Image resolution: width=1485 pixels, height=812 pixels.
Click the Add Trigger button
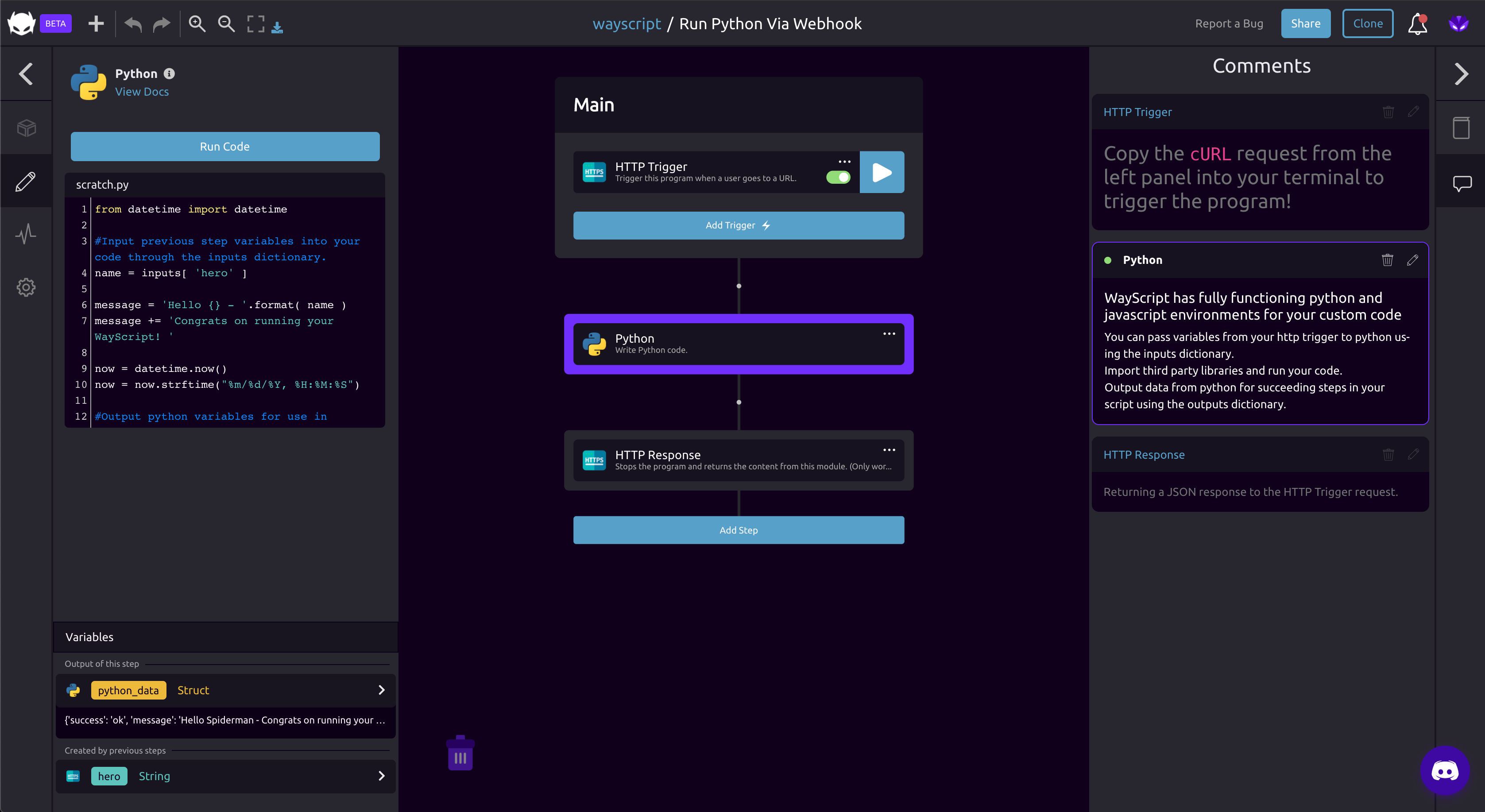pyautogui.click(x=739, y=225)
